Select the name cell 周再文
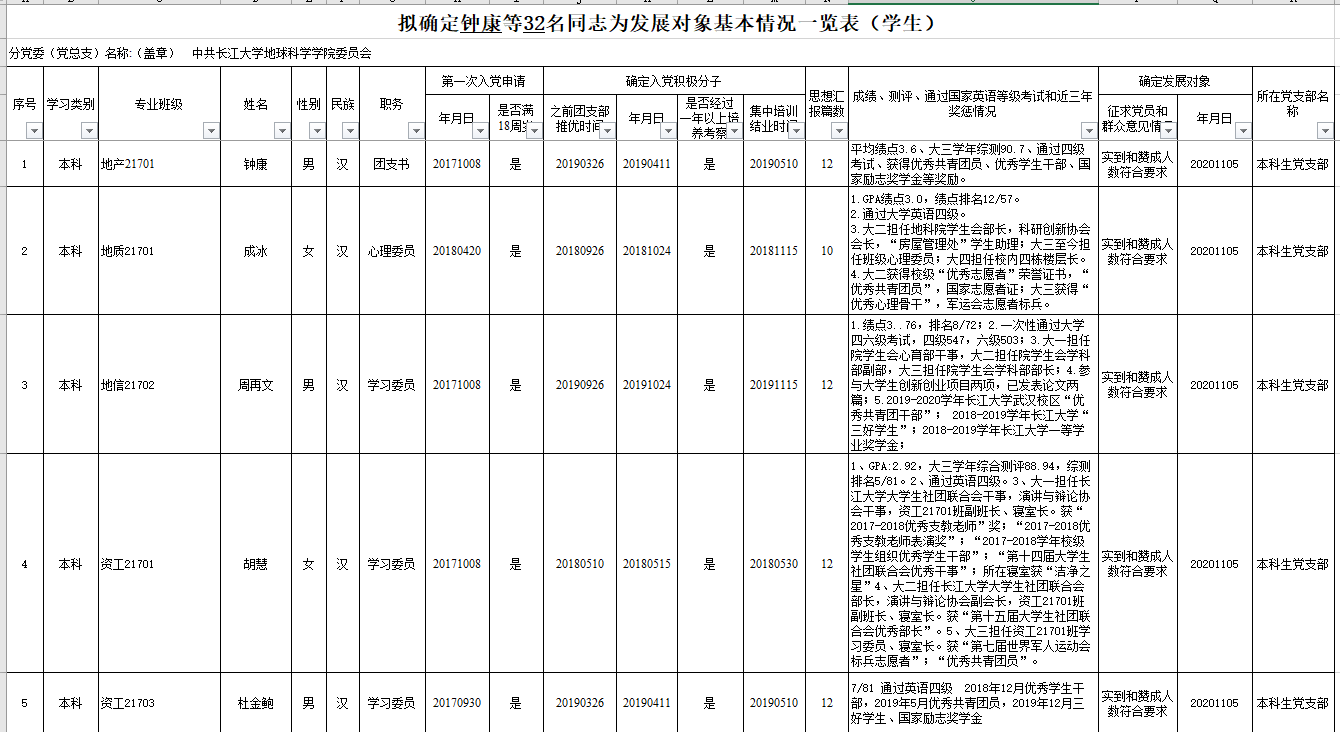Image resolution: width=1340 pixels, height=732 pixels. 256,384
